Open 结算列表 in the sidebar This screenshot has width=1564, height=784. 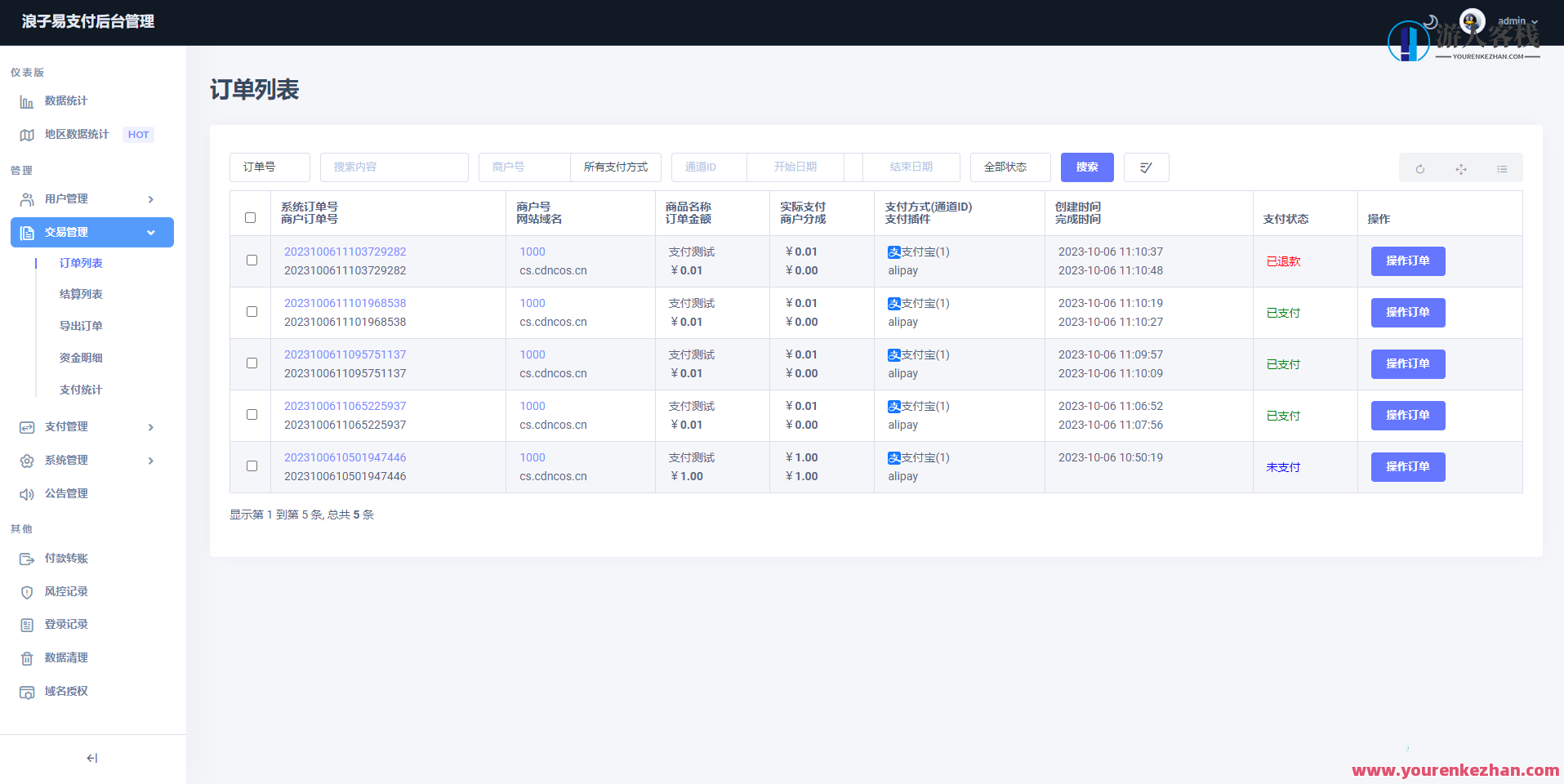[x=81, y=295]
